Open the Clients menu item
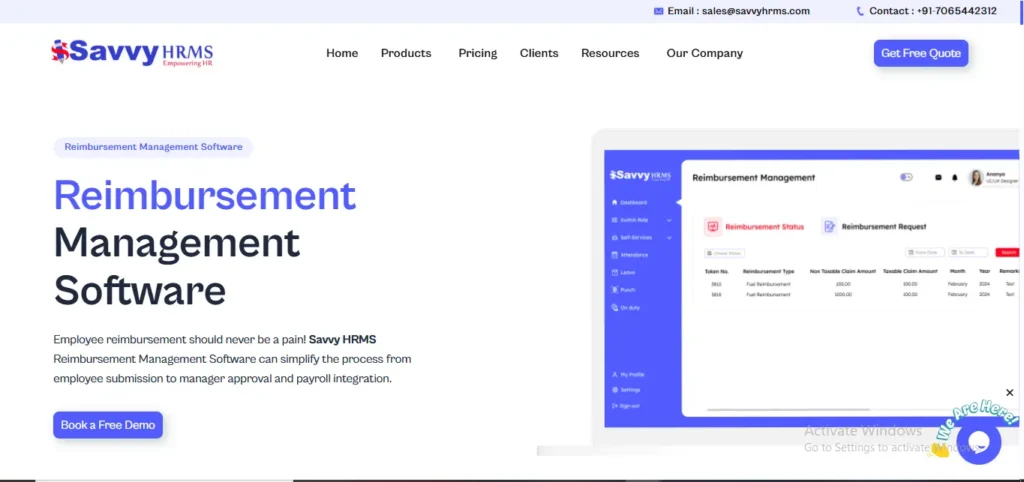Screen dimensions: 1024x482 coord(539,53)
